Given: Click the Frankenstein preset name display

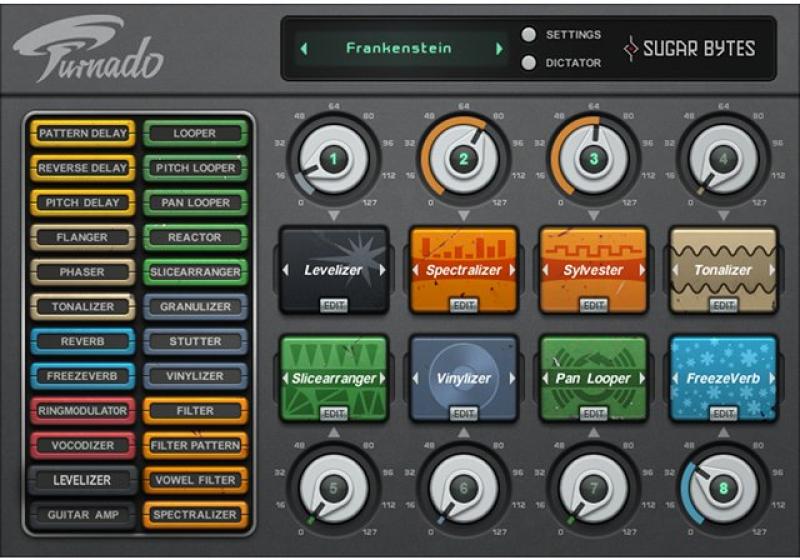Looking at the screenshot, I should 399,48.
